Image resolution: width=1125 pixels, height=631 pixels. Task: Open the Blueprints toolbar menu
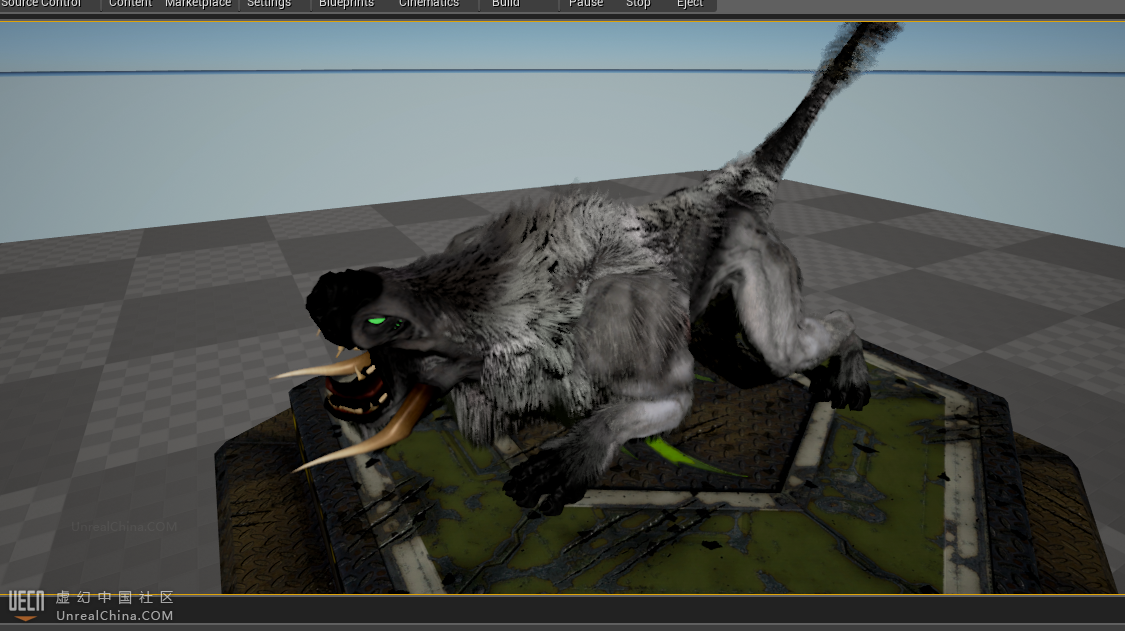(346, 4)
